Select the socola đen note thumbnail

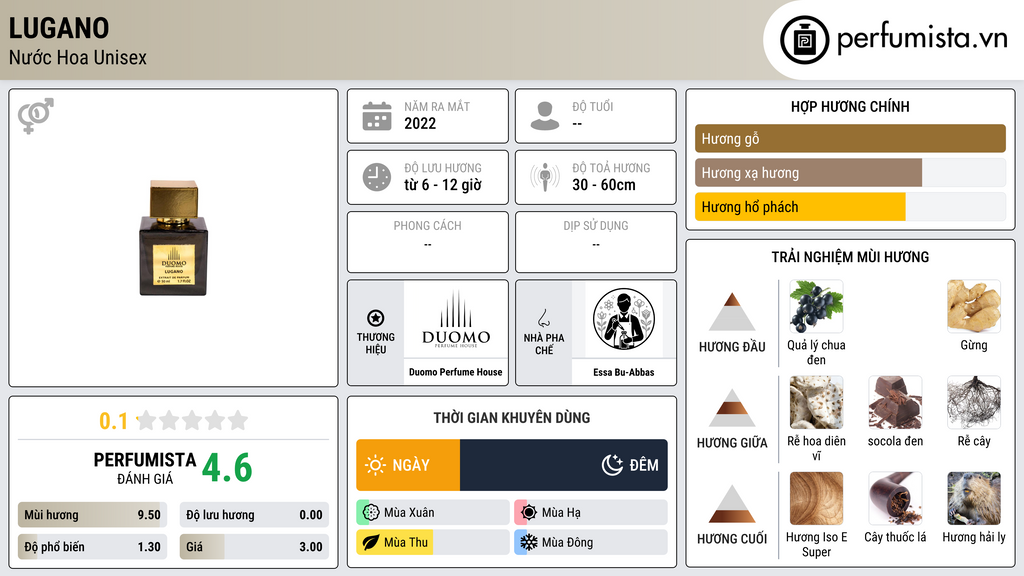point(895,403)
